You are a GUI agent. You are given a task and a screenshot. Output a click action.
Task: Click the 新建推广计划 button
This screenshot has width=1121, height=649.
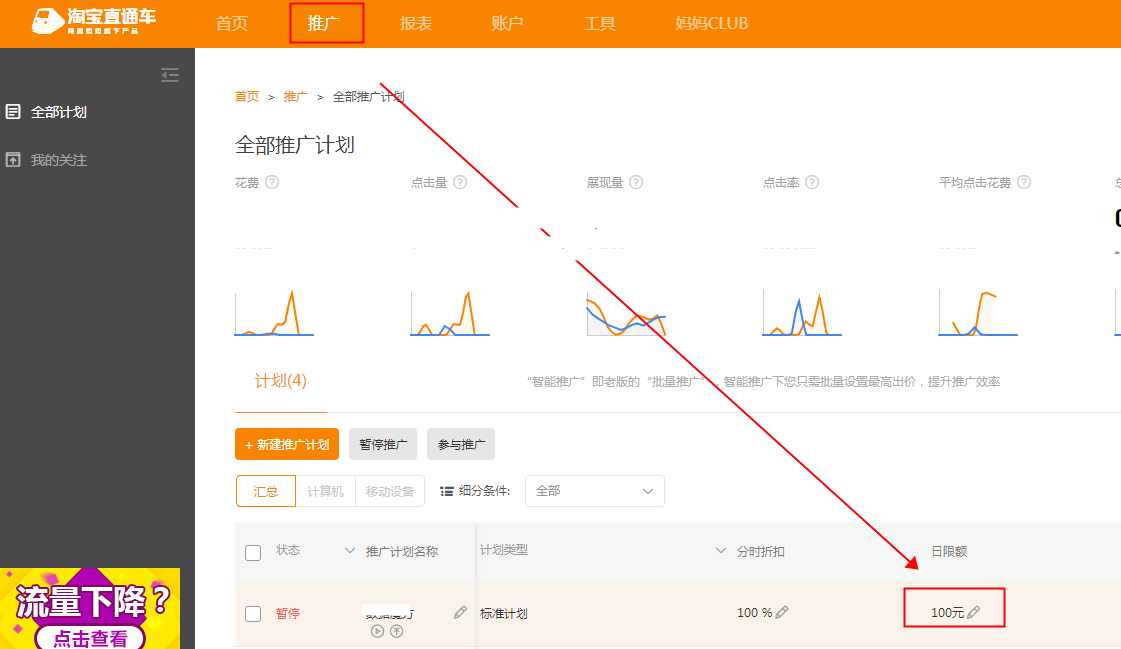point(287,444)
